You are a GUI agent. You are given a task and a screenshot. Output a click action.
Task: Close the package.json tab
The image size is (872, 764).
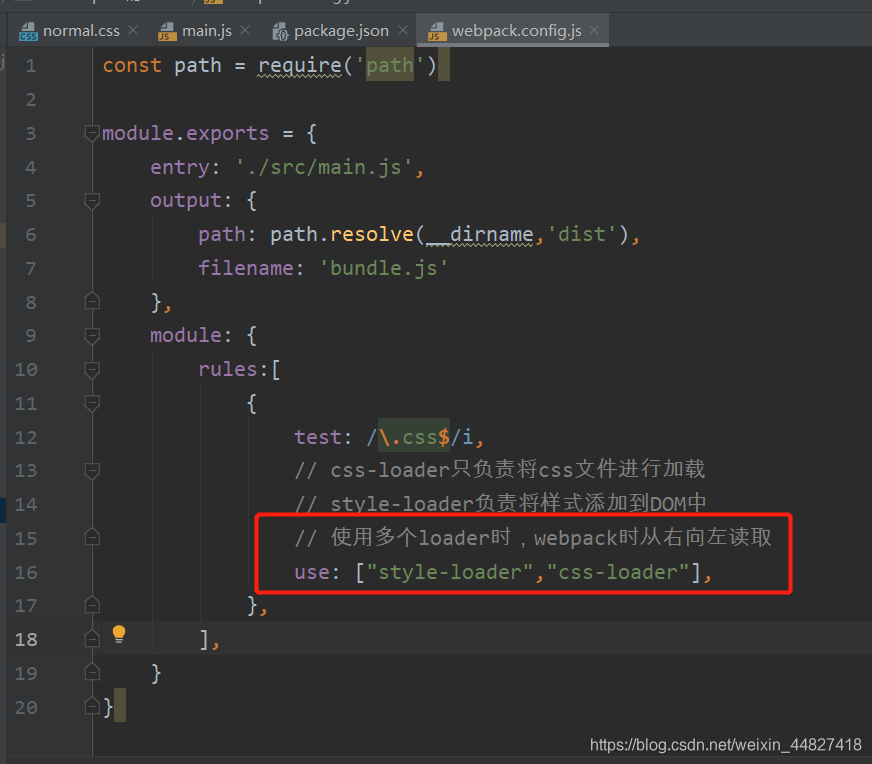(403, 30)
